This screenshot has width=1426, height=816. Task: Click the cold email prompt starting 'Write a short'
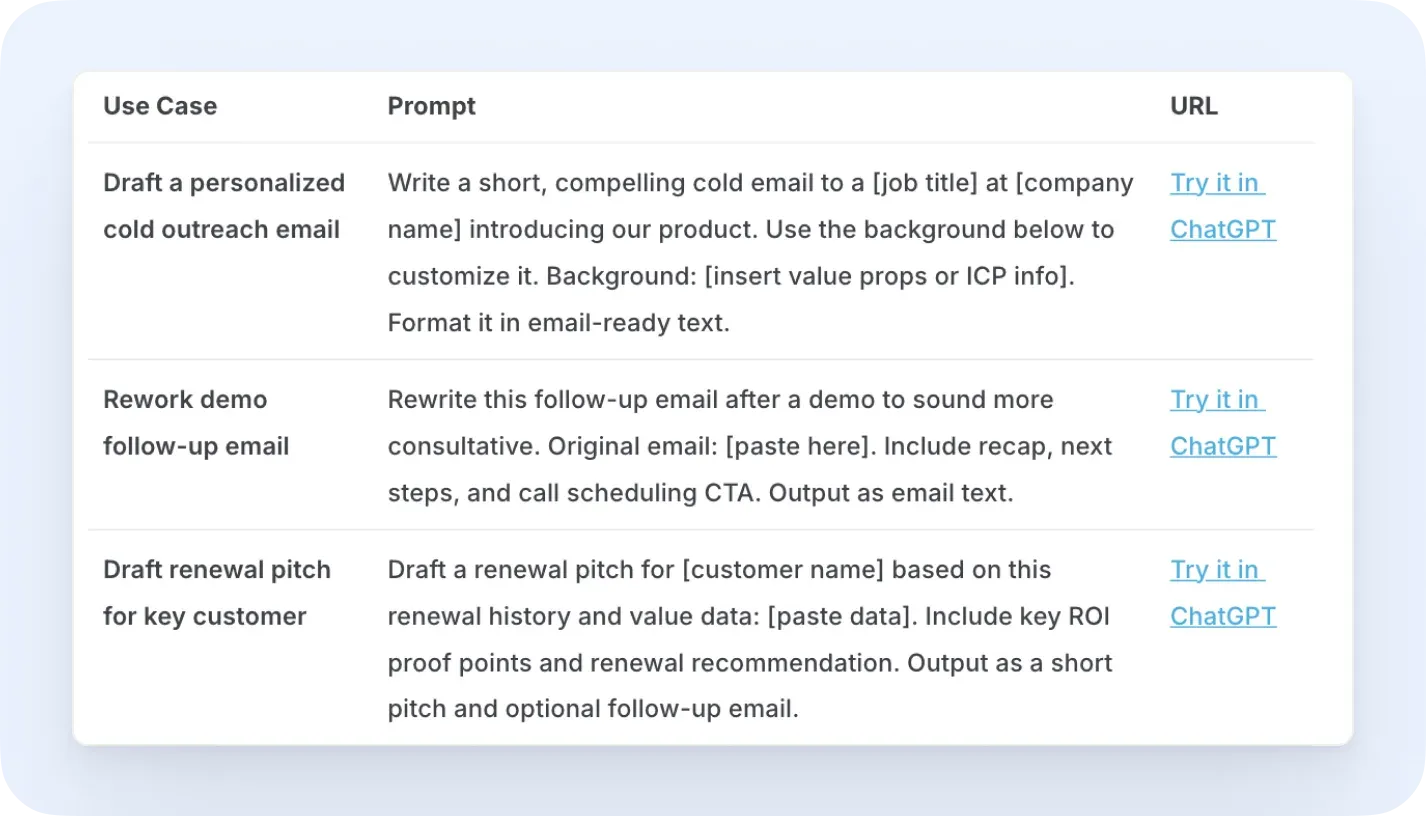pos(761,253)
